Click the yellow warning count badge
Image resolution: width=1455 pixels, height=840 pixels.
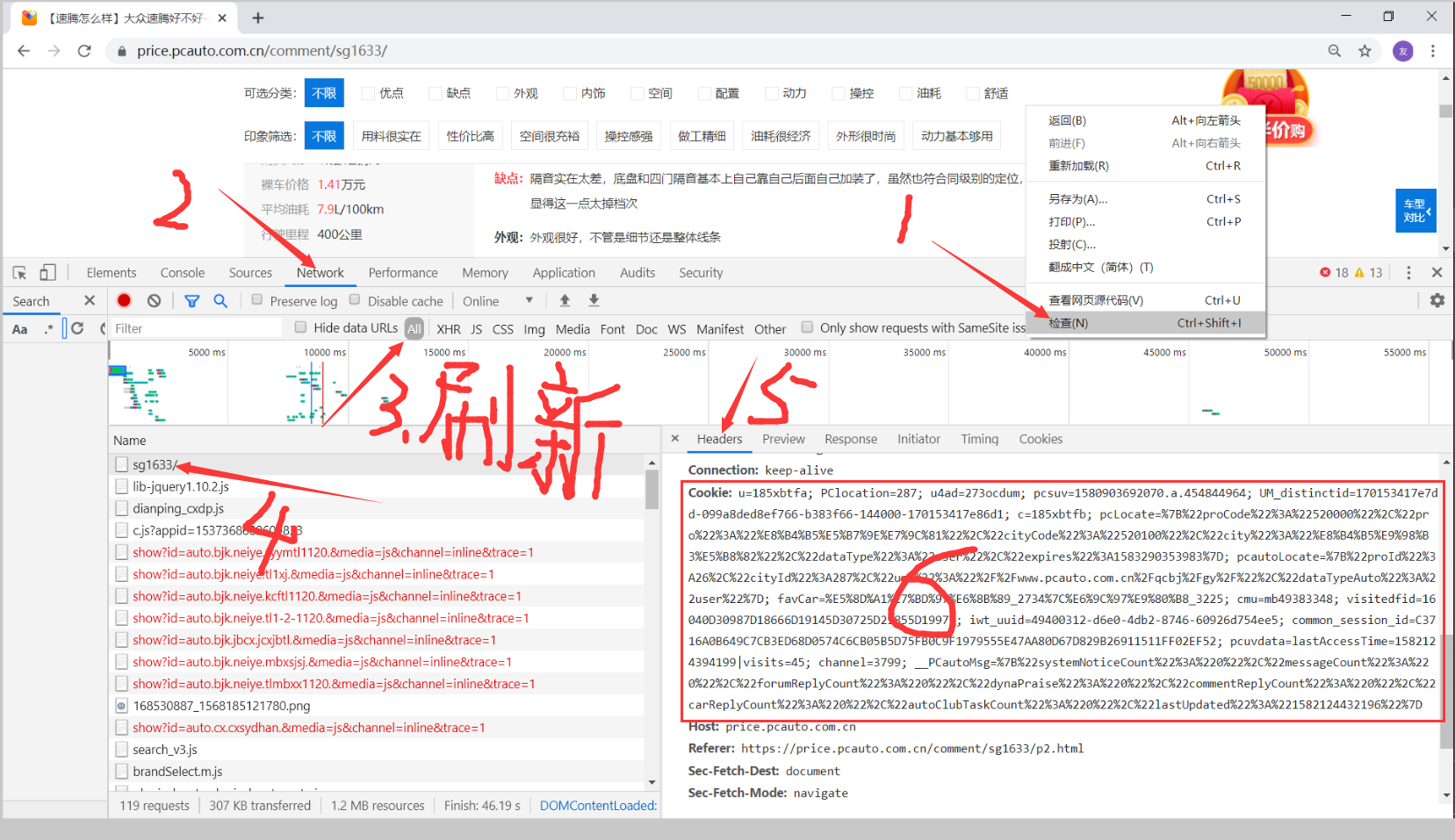(1369, 273)
